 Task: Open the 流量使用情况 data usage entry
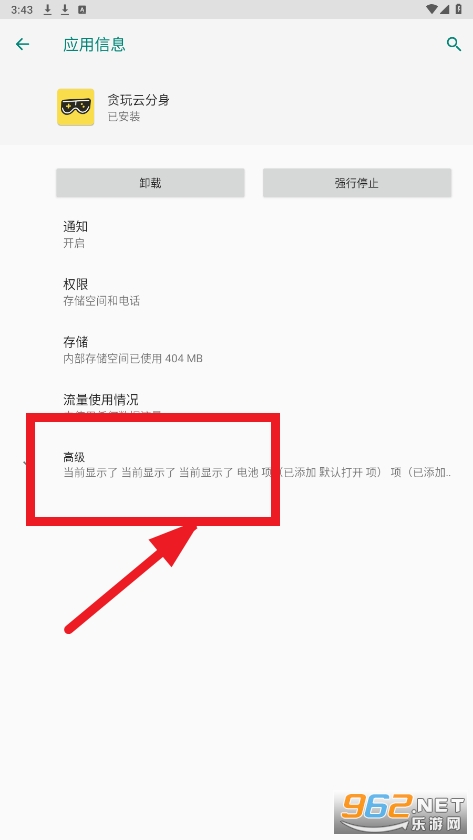click(x=236, y=406)
